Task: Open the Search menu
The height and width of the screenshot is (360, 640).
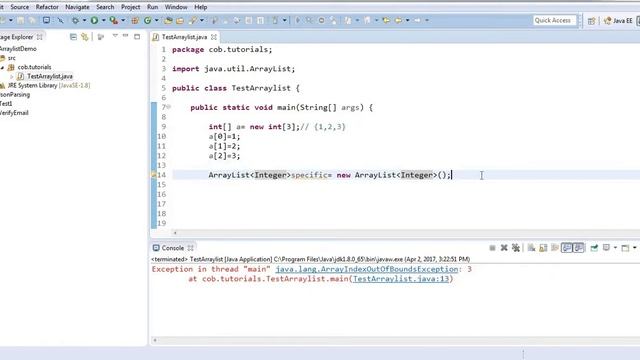Action: 105,7
